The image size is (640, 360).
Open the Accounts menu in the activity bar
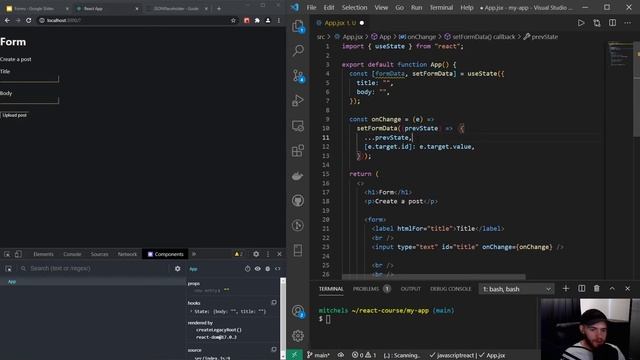298,311
